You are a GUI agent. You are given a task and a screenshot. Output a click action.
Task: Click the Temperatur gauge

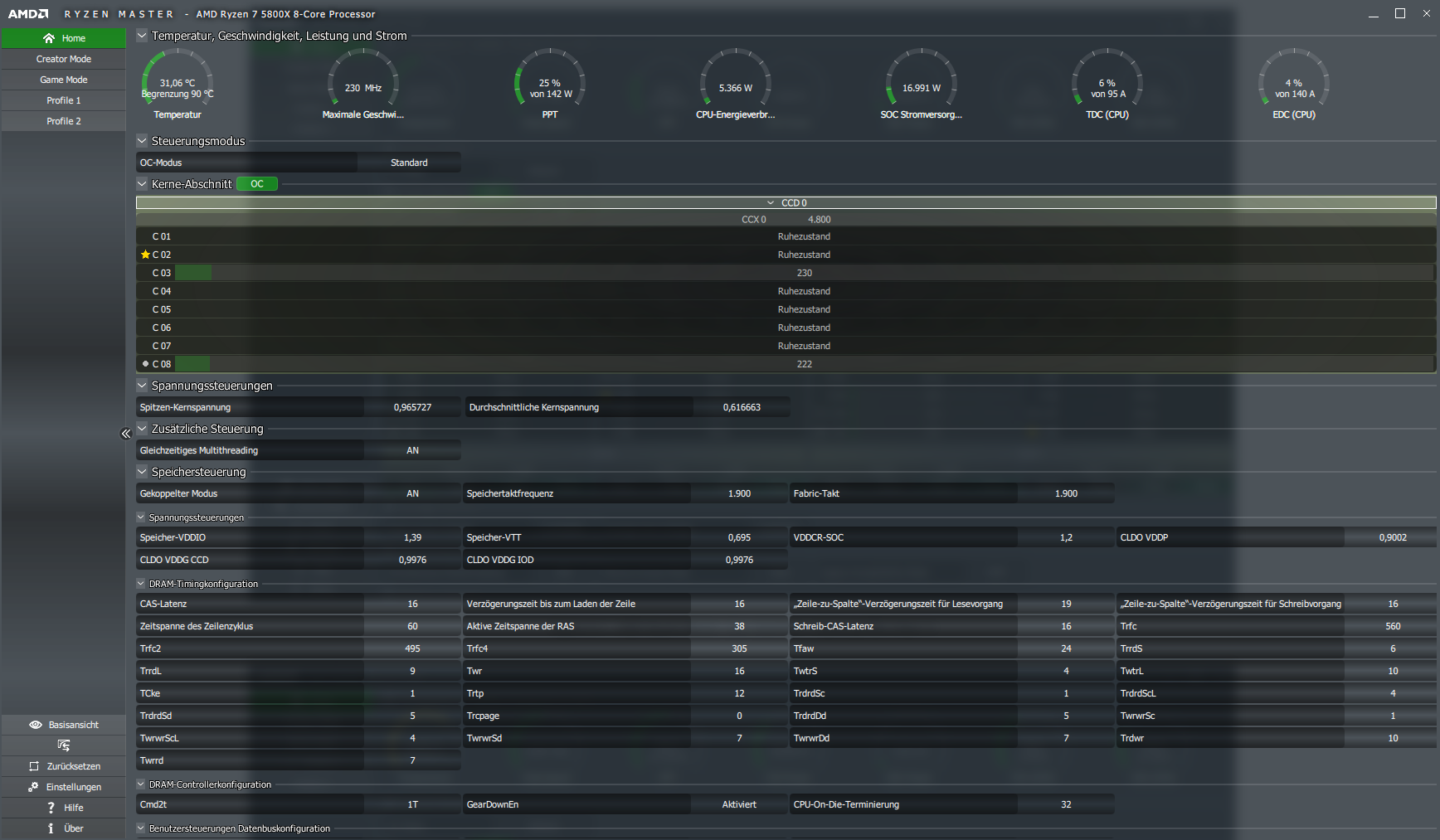click(x=178, y=85)
